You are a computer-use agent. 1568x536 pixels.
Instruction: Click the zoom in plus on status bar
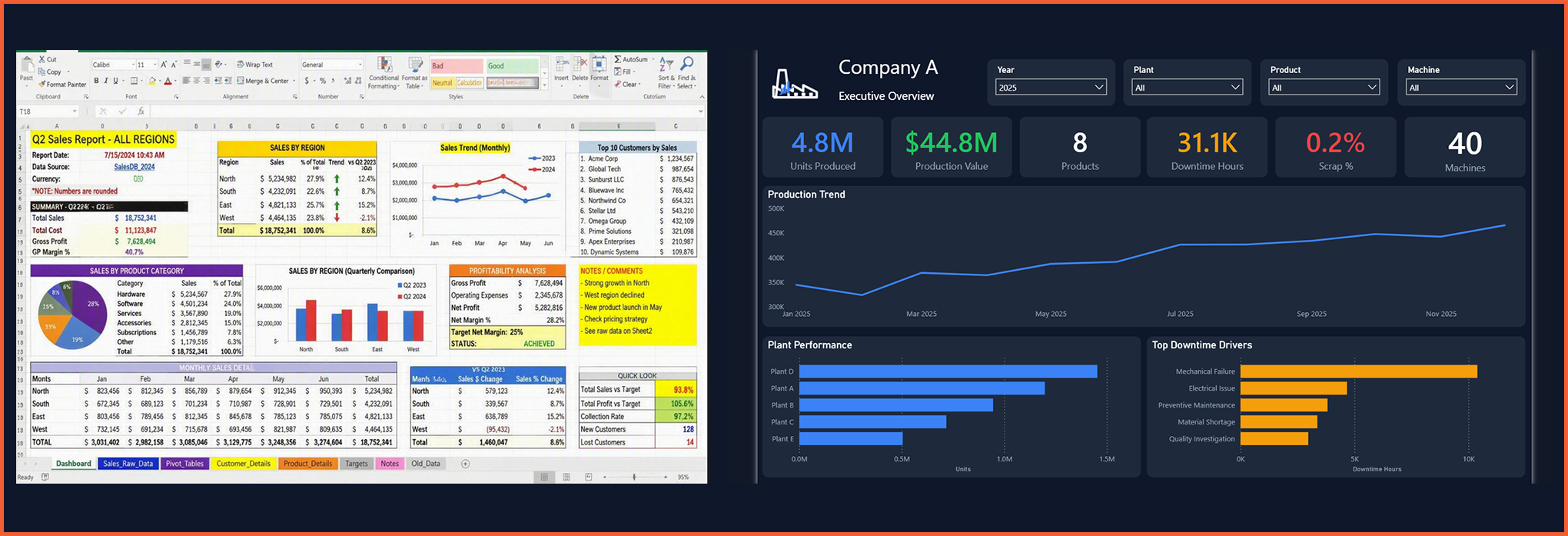pos(666,477)
